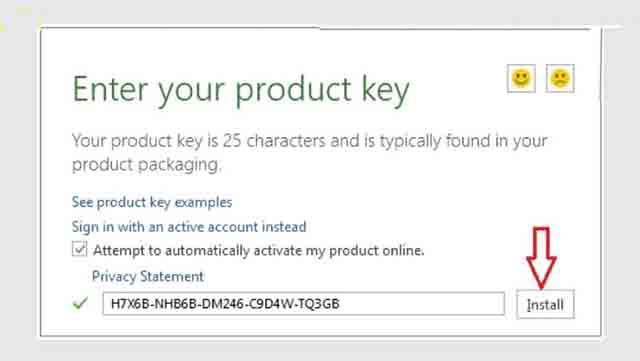Open 'See product key examples' link
Screen dimensions: 640x361
152,202
